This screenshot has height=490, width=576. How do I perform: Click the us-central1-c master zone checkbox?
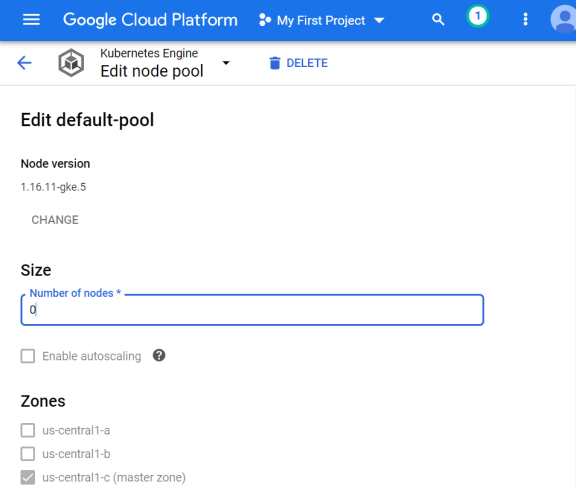click(28, 477)
